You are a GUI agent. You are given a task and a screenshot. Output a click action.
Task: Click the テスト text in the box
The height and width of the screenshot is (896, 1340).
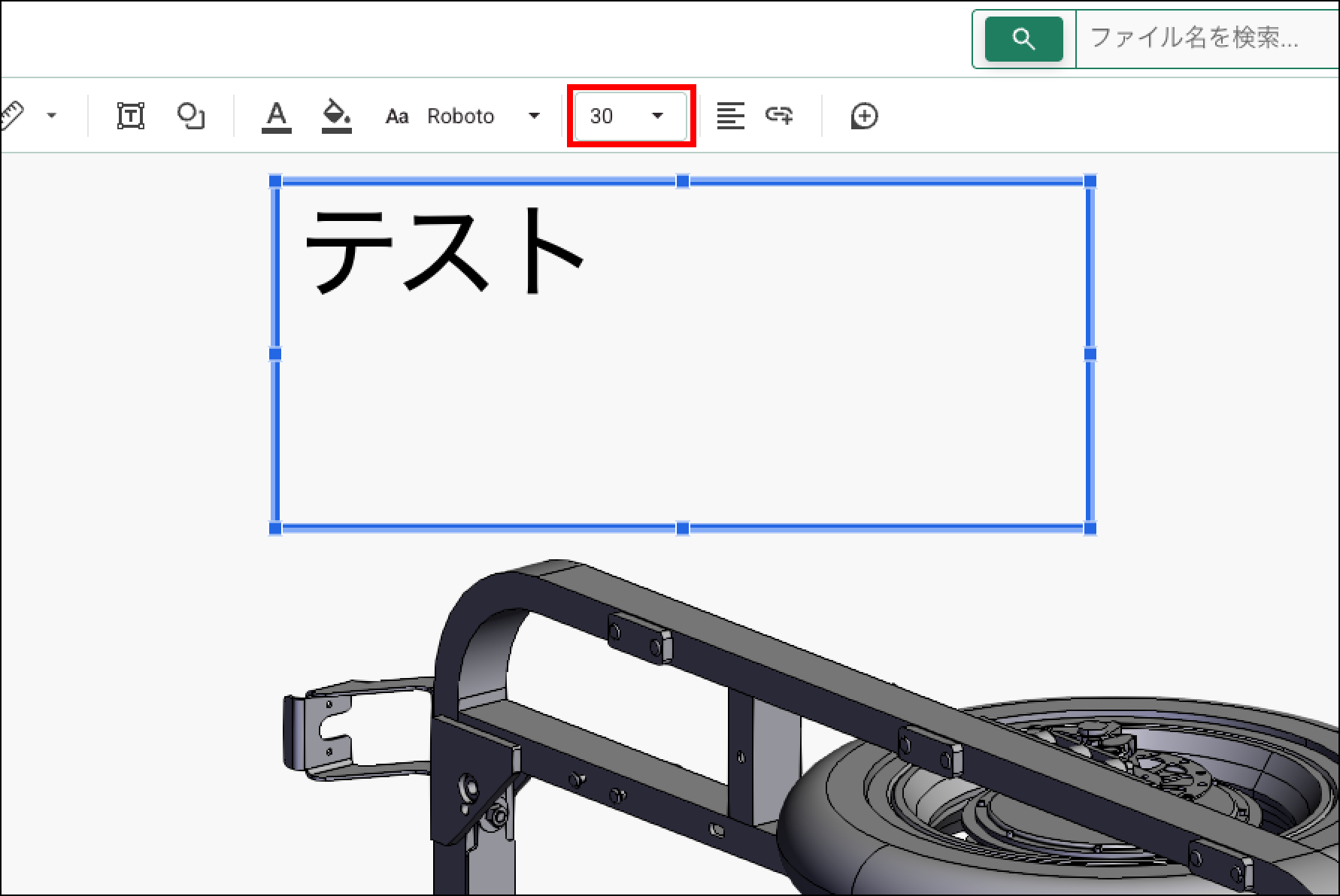point(444,250)
